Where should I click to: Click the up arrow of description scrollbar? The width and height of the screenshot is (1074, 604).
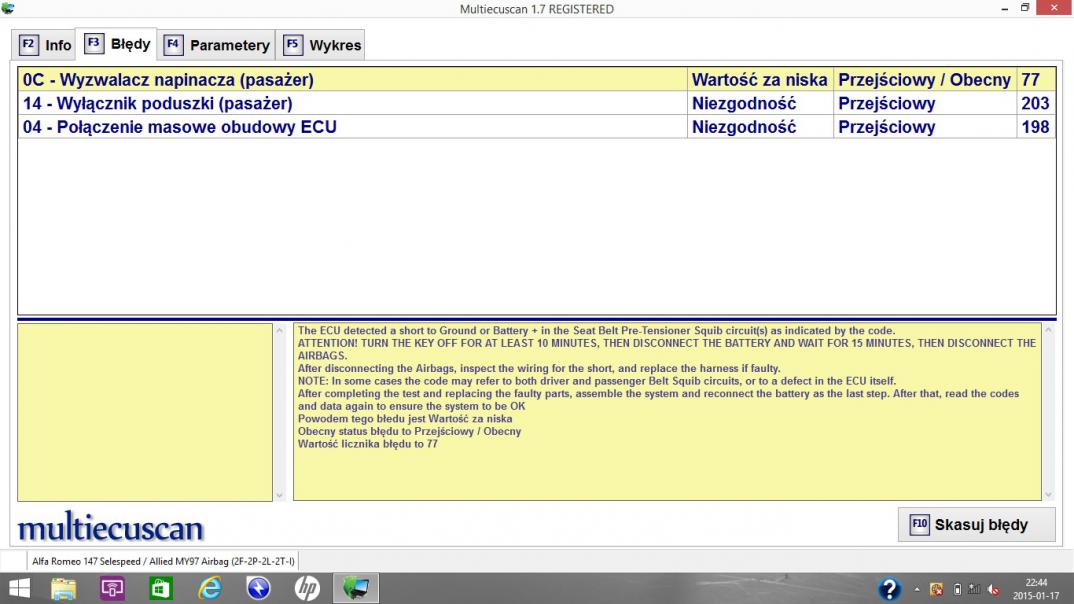click(x=1049, y=331)
